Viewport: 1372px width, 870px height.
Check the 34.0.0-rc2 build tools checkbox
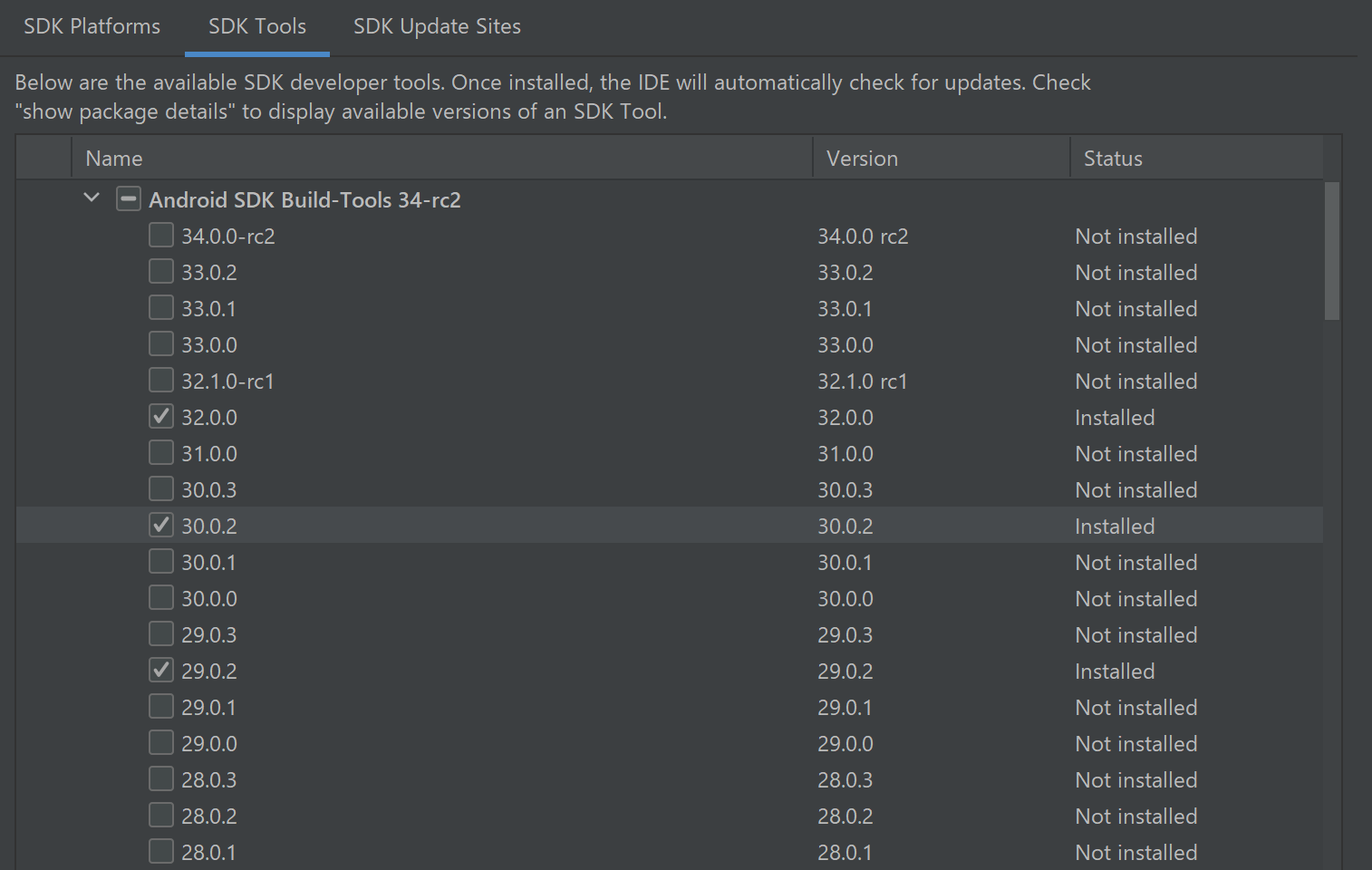click(x=161, y=236)
